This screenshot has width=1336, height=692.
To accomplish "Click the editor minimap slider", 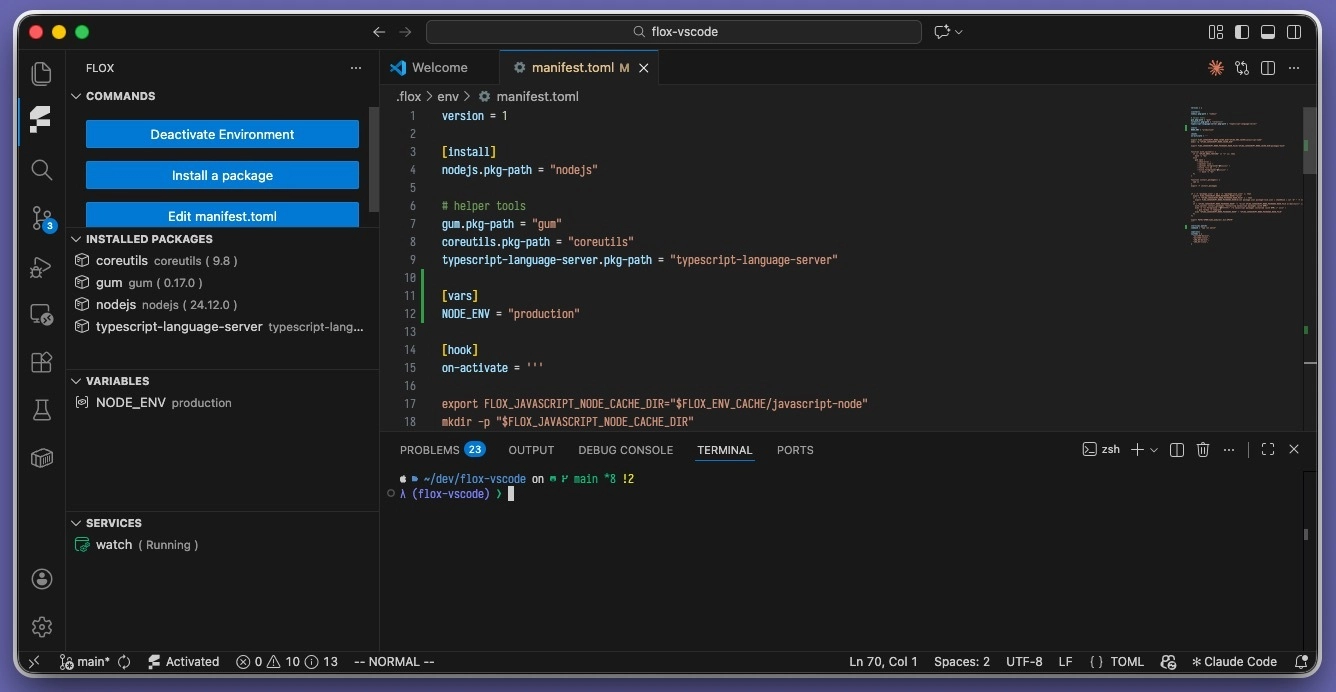I will pyautogui.click(x=1310, y=140).
